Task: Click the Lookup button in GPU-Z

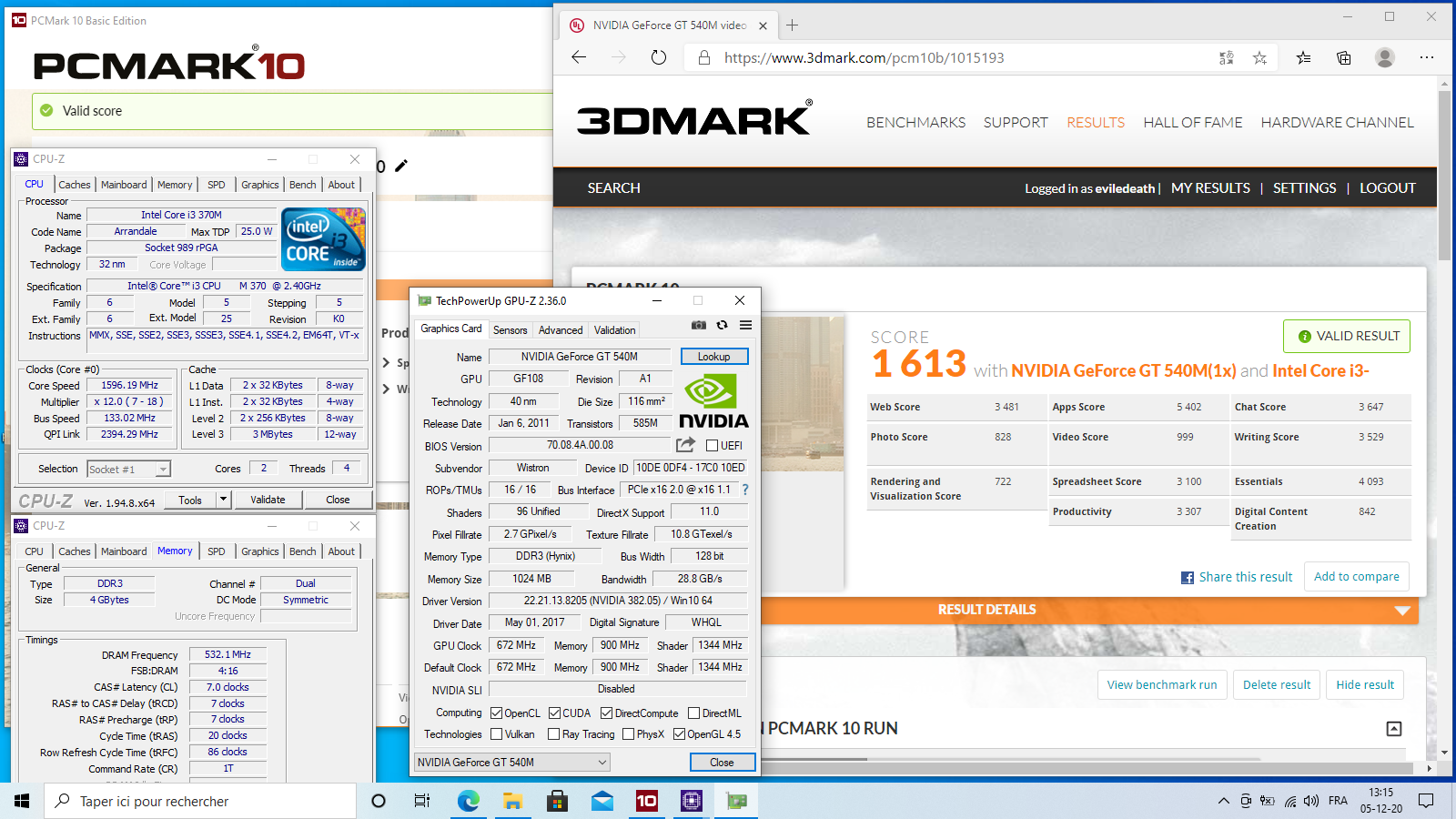Action: click(x=714, y=357)
